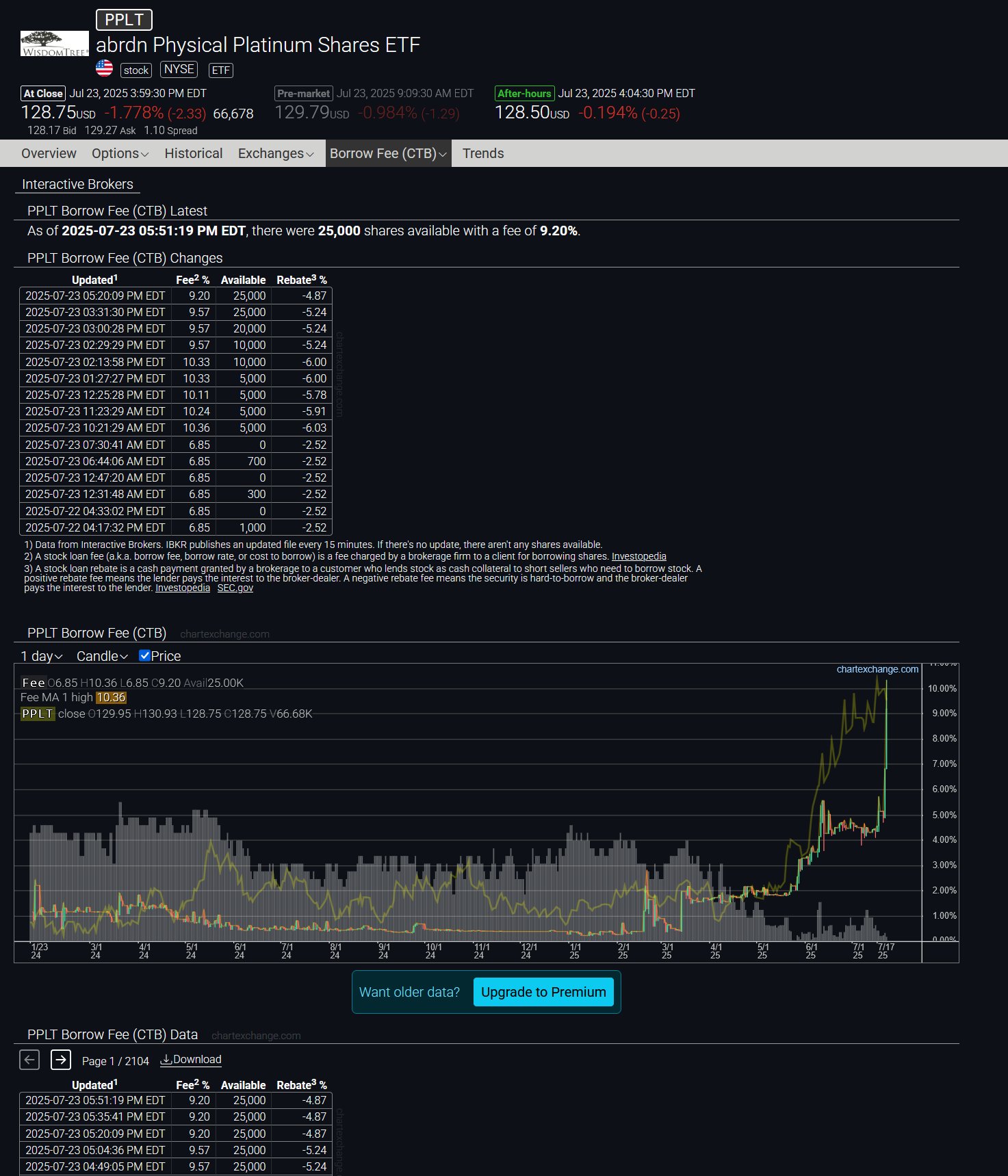Download the CTB data file

point(191,1060)
